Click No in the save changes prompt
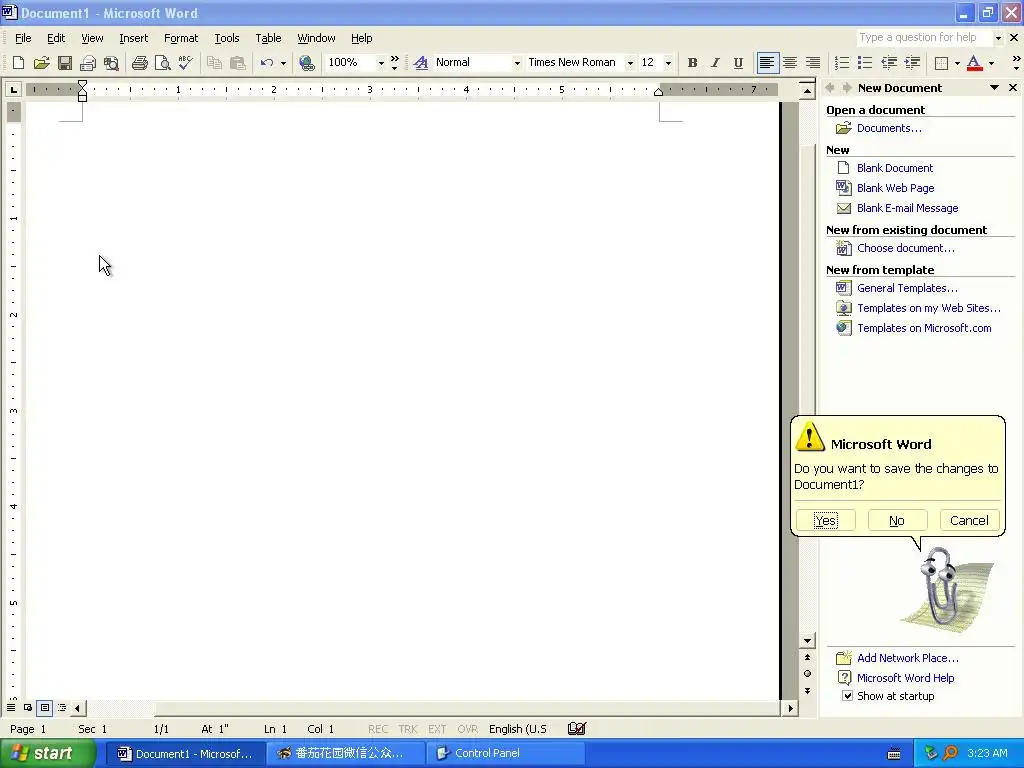This screenshot has width=1024, height=768. 897,520
